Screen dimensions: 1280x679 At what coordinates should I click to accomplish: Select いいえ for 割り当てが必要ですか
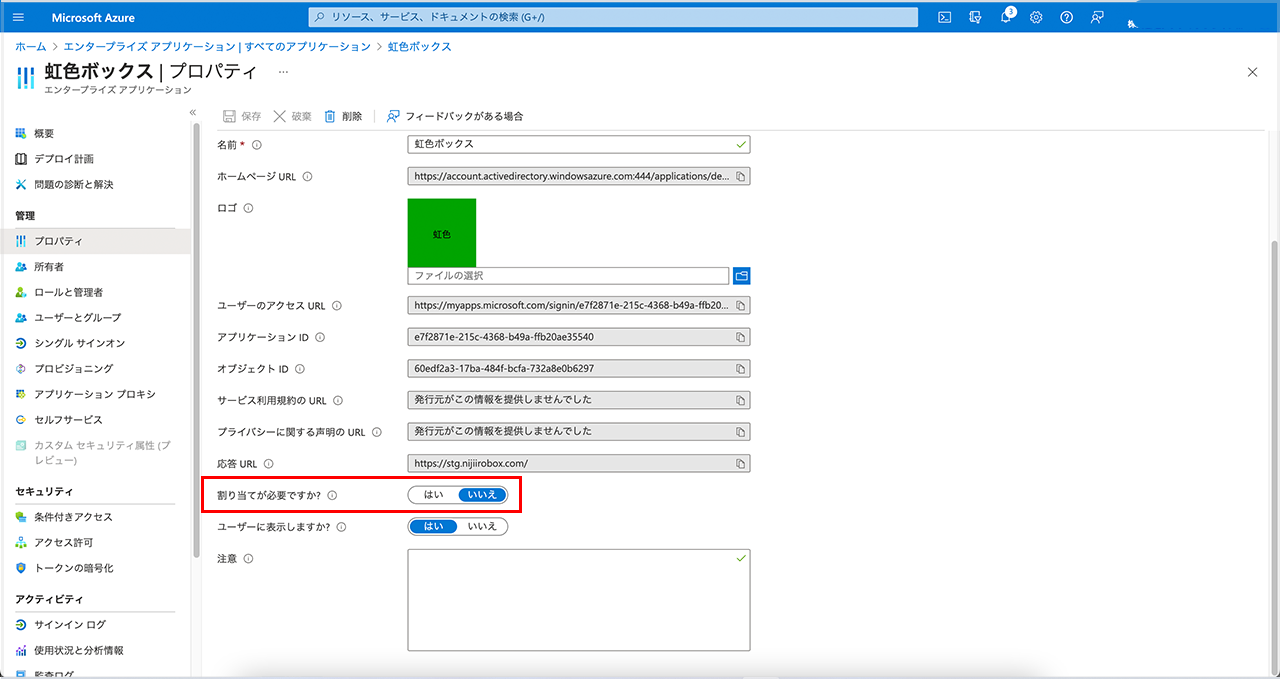tap(483, 494)
